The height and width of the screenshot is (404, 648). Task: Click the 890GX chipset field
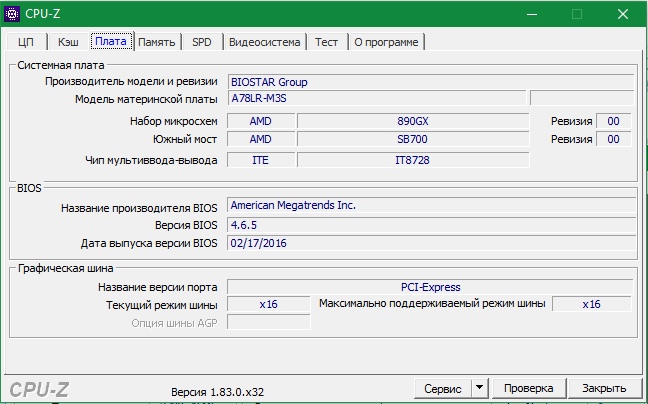pos(412,121)
